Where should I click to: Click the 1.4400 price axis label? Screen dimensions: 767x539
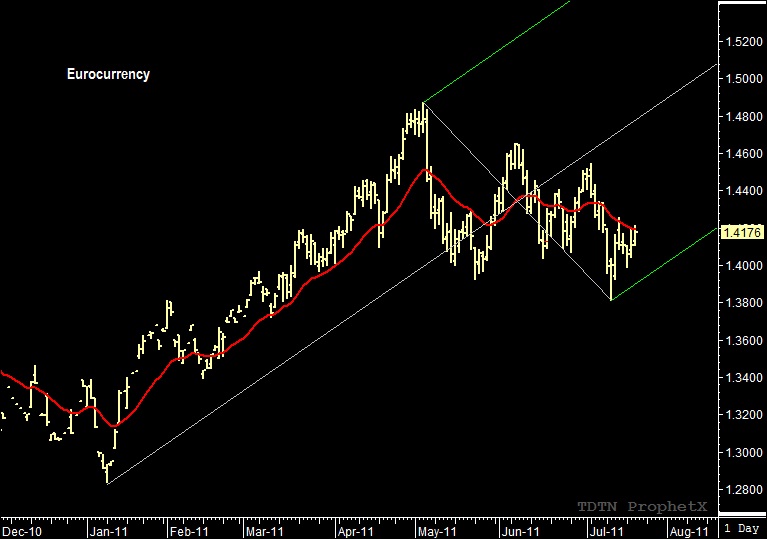pyautogui.click(x=743, y=191)
